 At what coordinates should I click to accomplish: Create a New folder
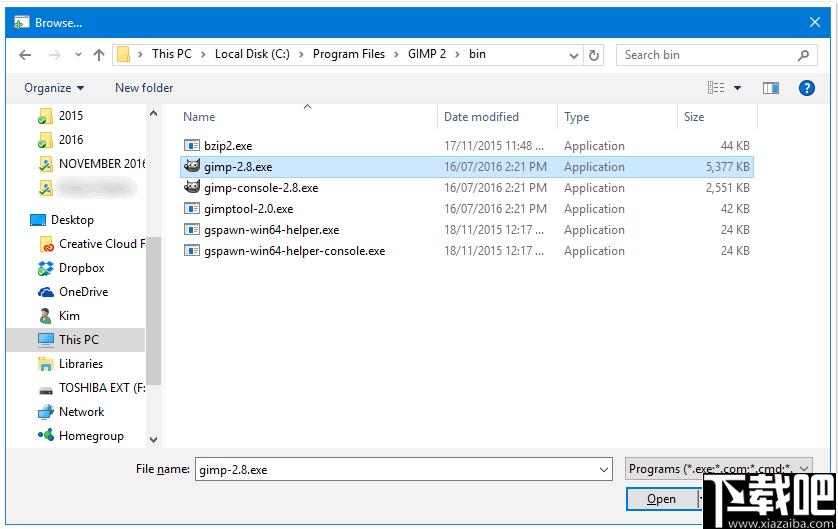click(x=144, y=88)
